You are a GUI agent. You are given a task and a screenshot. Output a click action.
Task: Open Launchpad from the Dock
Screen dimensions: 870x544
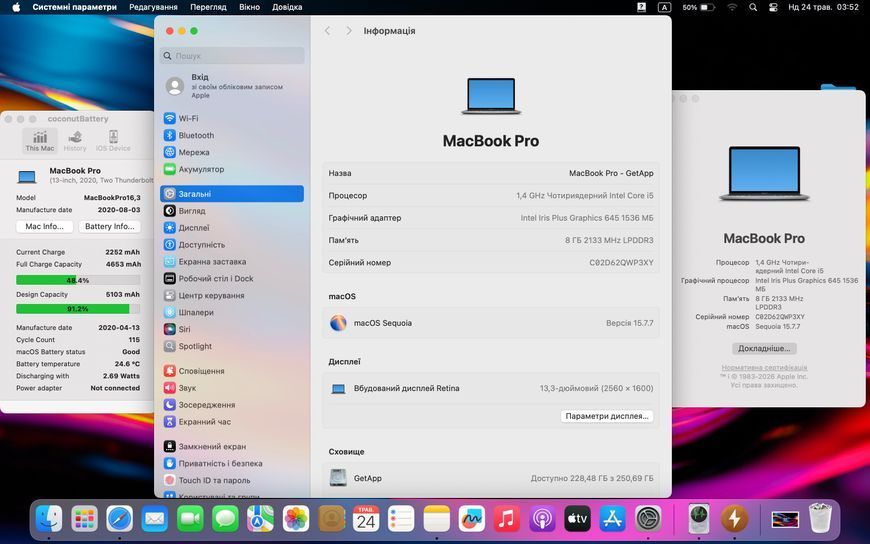click(x=84, y=519)
